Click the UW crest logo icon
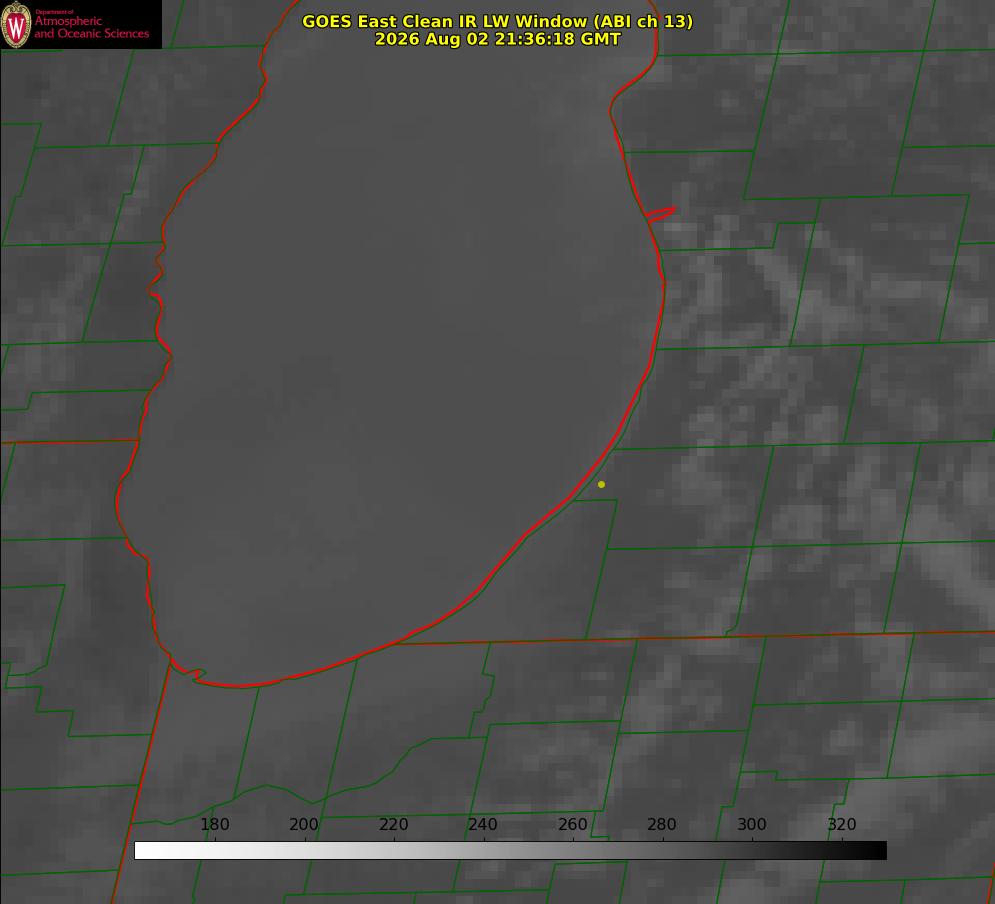Image resolution: width=995 pixels, height=904 pixels. click(x=16, y=24)
